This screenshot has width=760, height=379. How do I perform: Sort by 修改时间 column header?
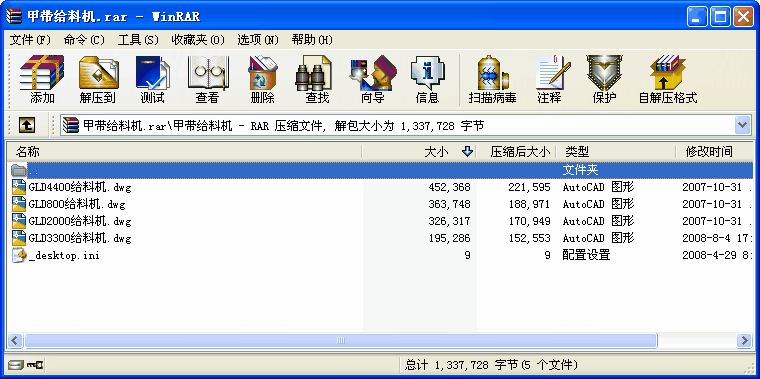click(714, 152)
